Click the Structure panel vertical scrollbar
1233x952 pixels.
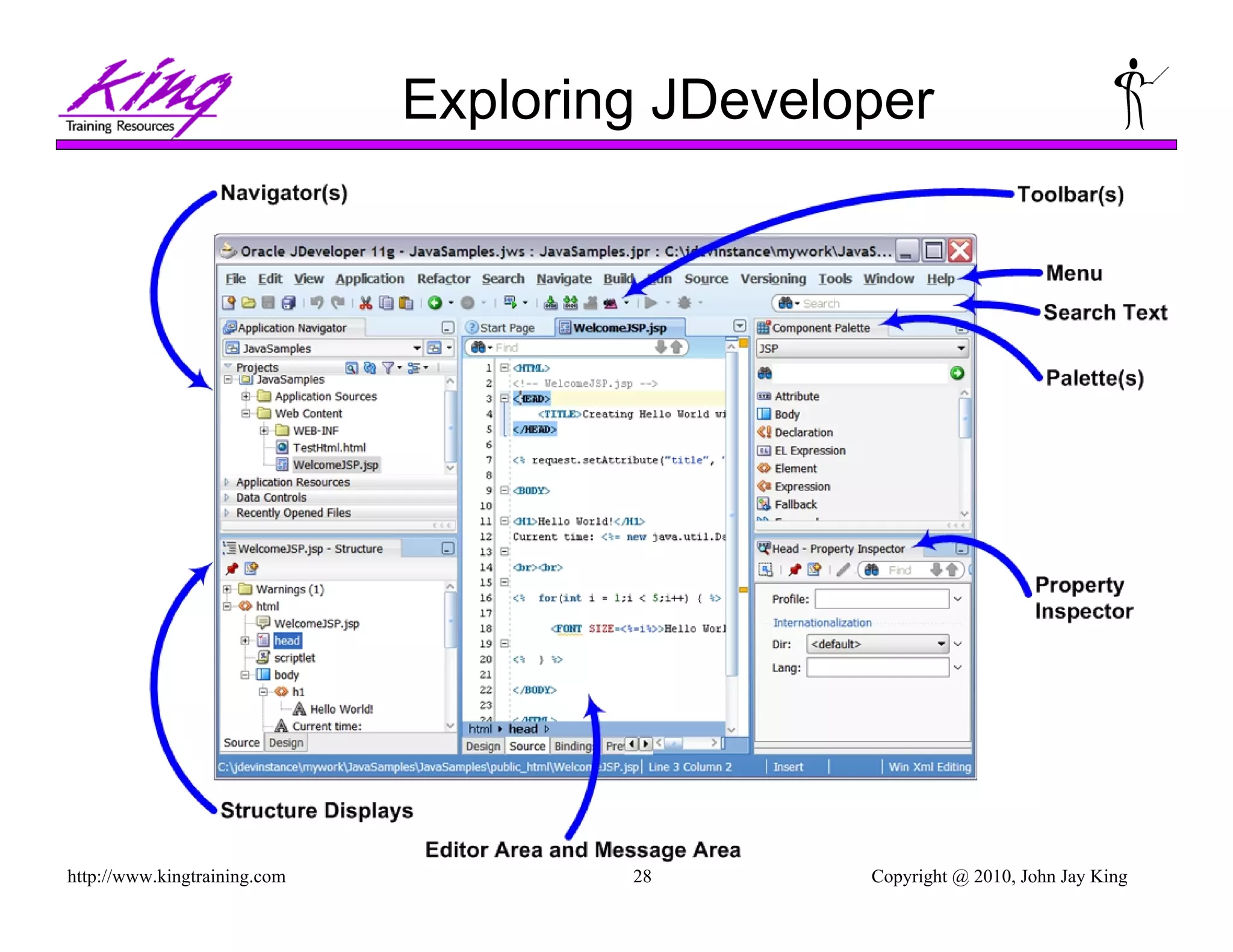point(450,619)
